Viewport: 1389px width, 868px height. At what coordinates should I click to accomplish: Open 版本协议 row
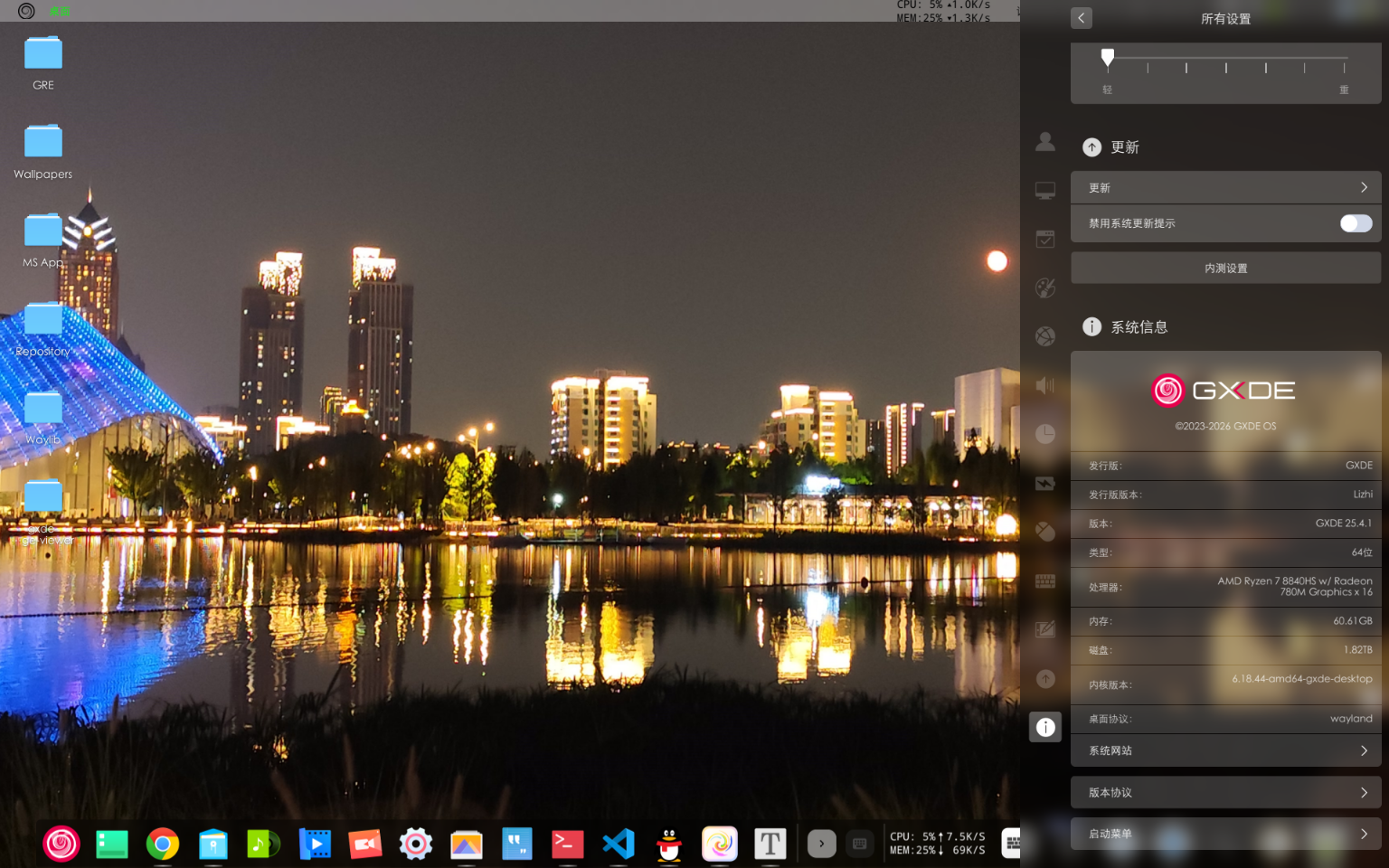click(1225, 792)
